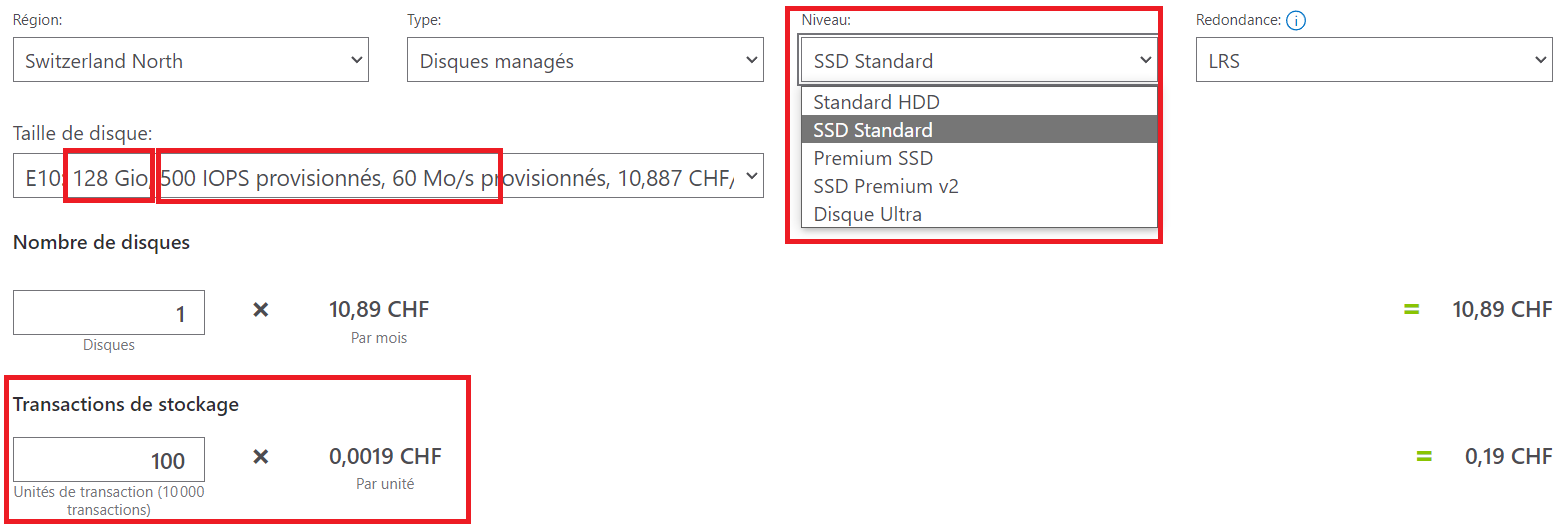The image size is (1567, 529).
Task: Select Standard HDD option
Action: (979, 102)
